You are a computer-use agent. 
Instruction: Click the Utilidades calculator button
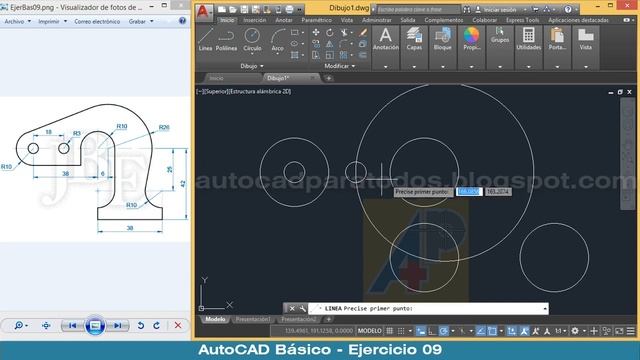(529, 40)
